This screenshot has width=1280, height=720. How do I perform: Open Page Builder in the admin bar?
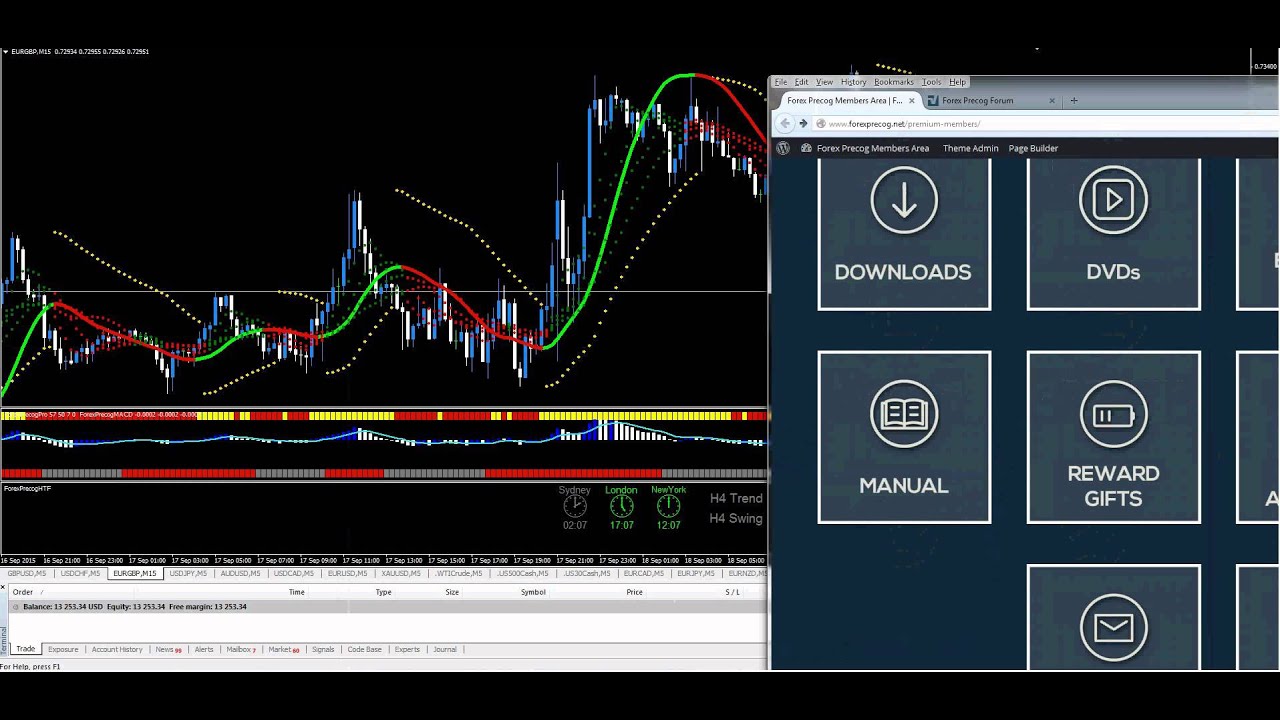point(1033,148)
